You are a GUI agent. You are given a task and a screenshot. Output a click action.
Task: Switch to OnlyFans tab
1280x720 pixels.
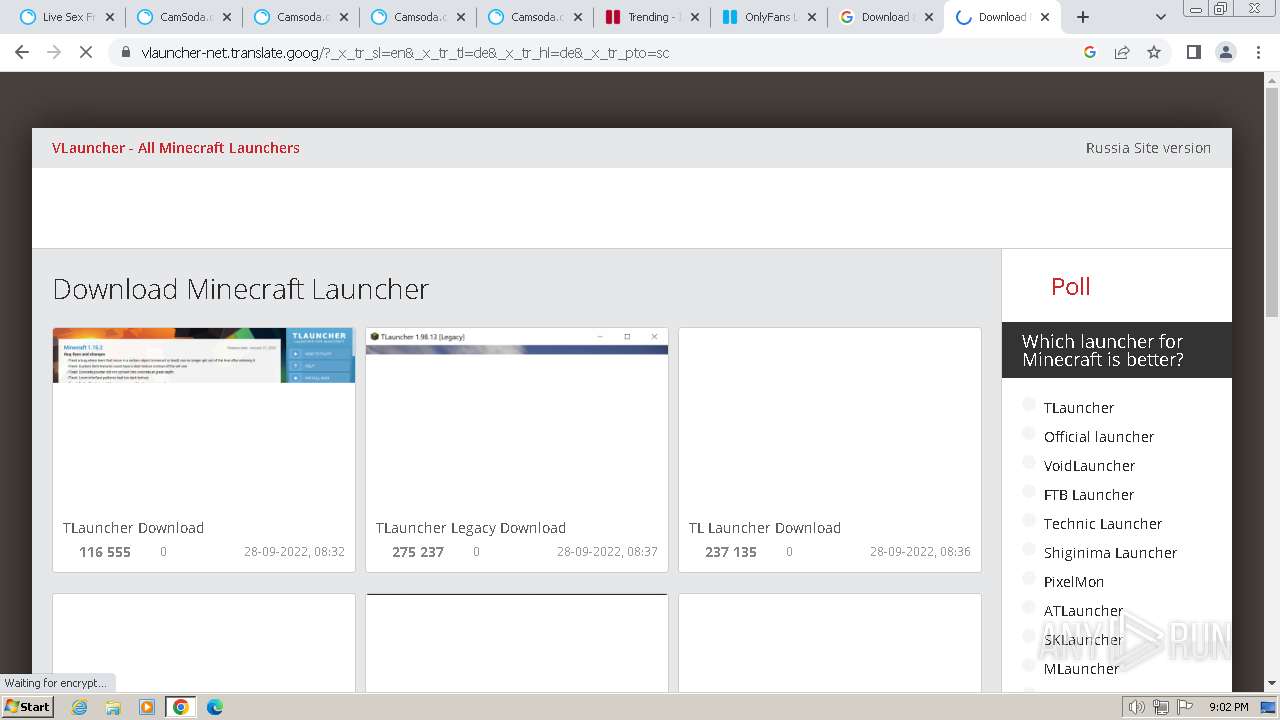coord(769,17)
